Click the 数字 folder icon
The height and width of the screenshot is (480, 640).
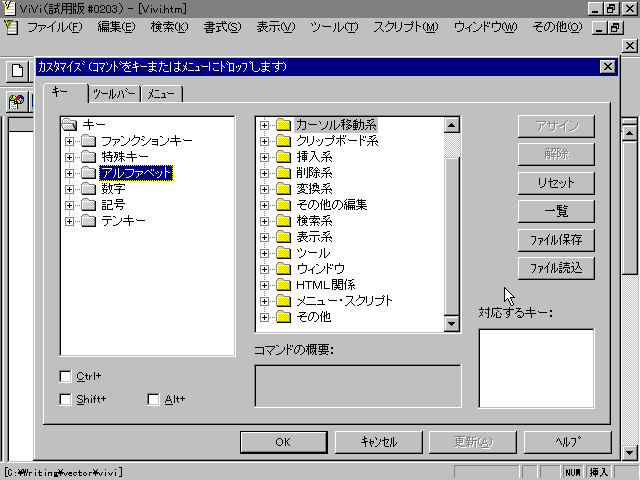(88, 189)
